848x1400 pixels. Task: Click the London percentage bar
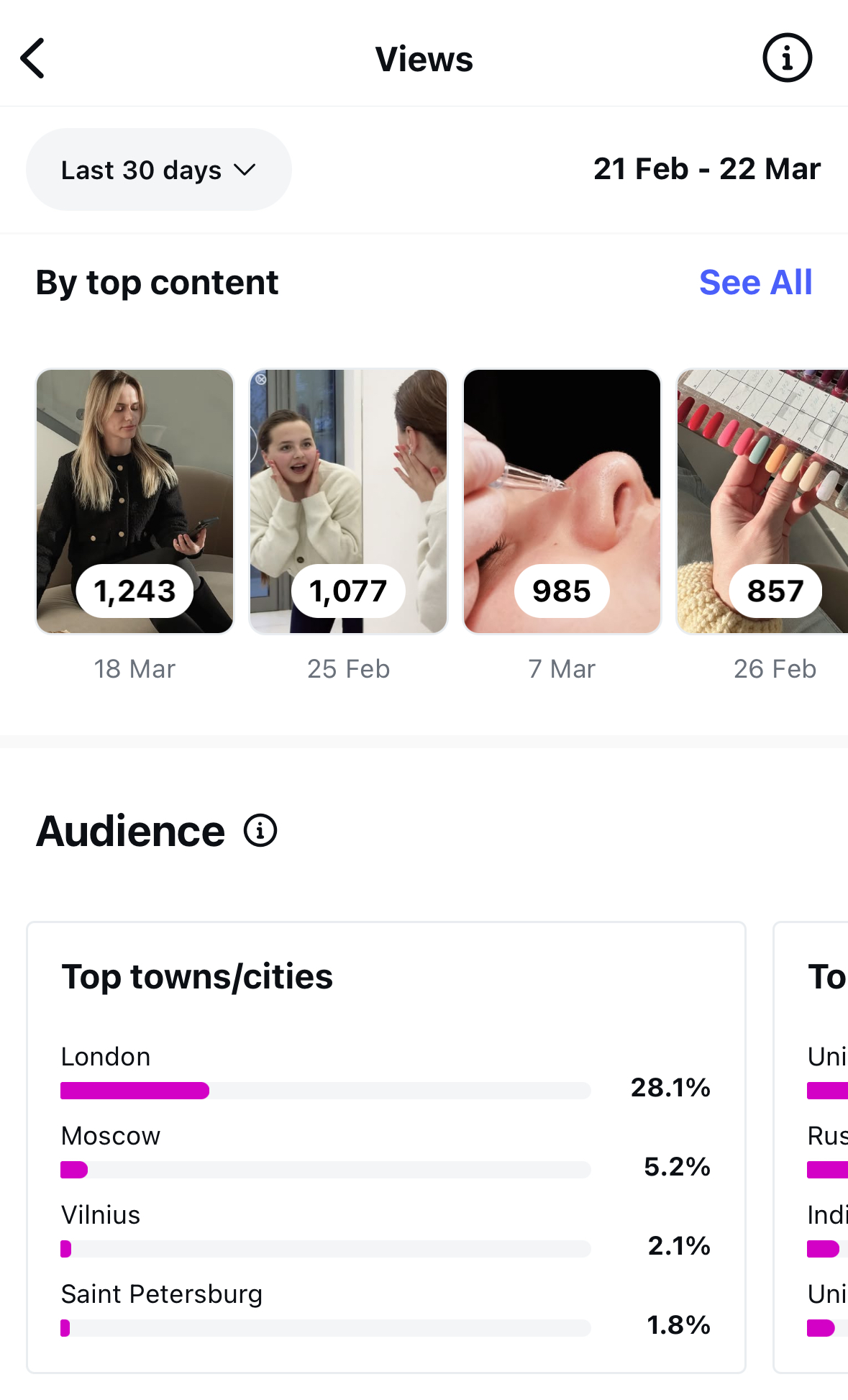[x=325, y=1091]
